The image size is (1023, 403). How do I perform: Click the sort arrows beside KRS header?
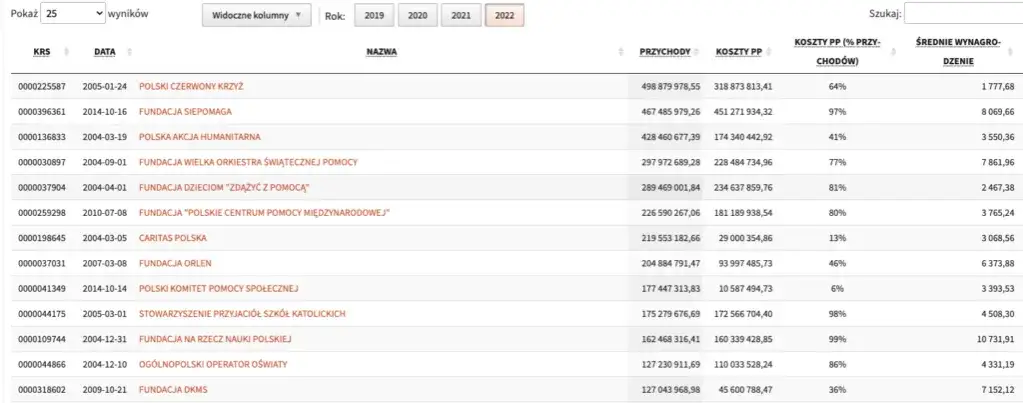(67, 52)
